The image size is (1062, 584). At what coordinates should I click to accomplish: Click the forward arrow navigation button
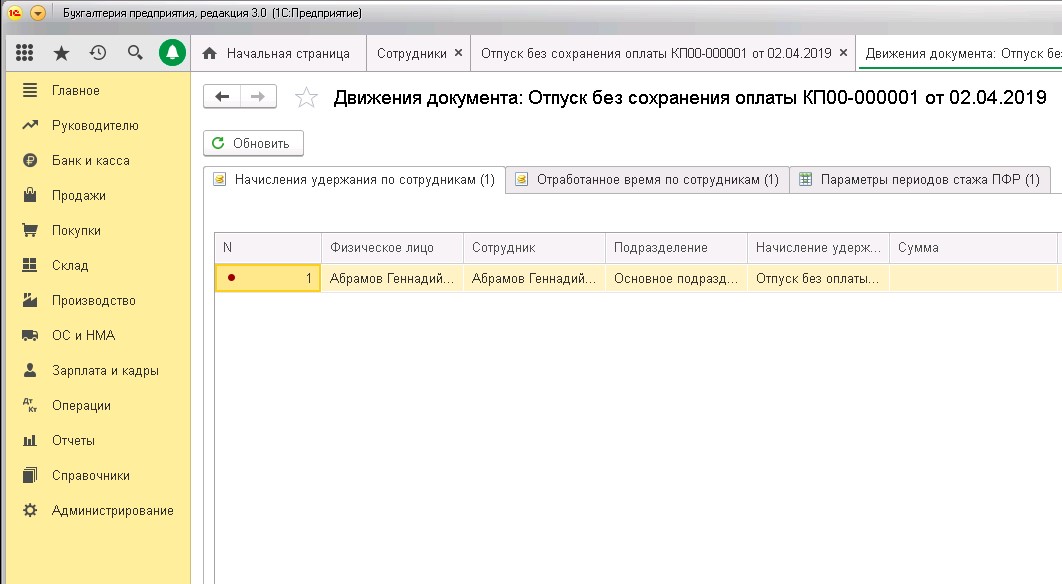point(257,96)
